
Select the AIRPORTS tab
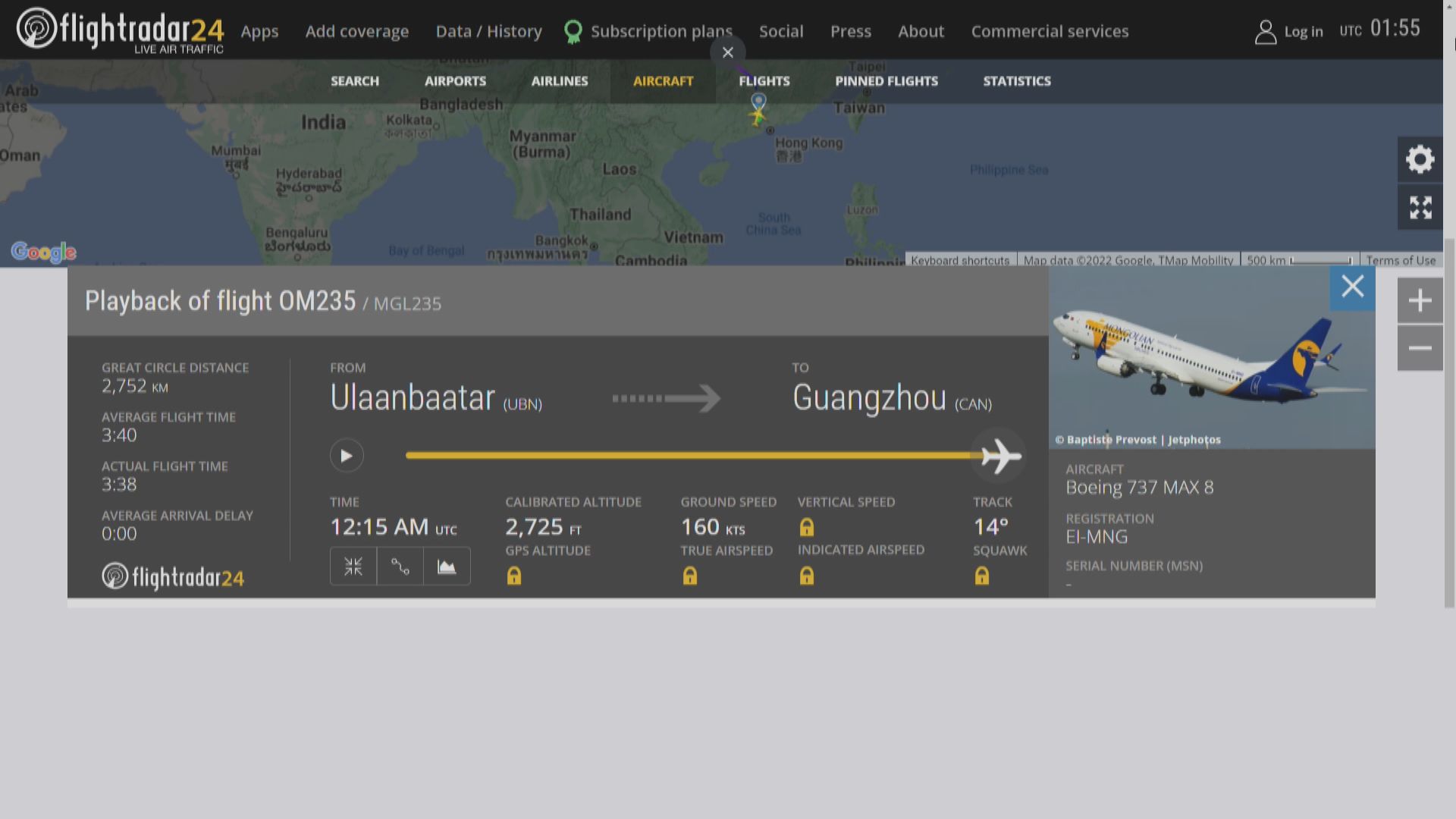(x=455, y=80)
